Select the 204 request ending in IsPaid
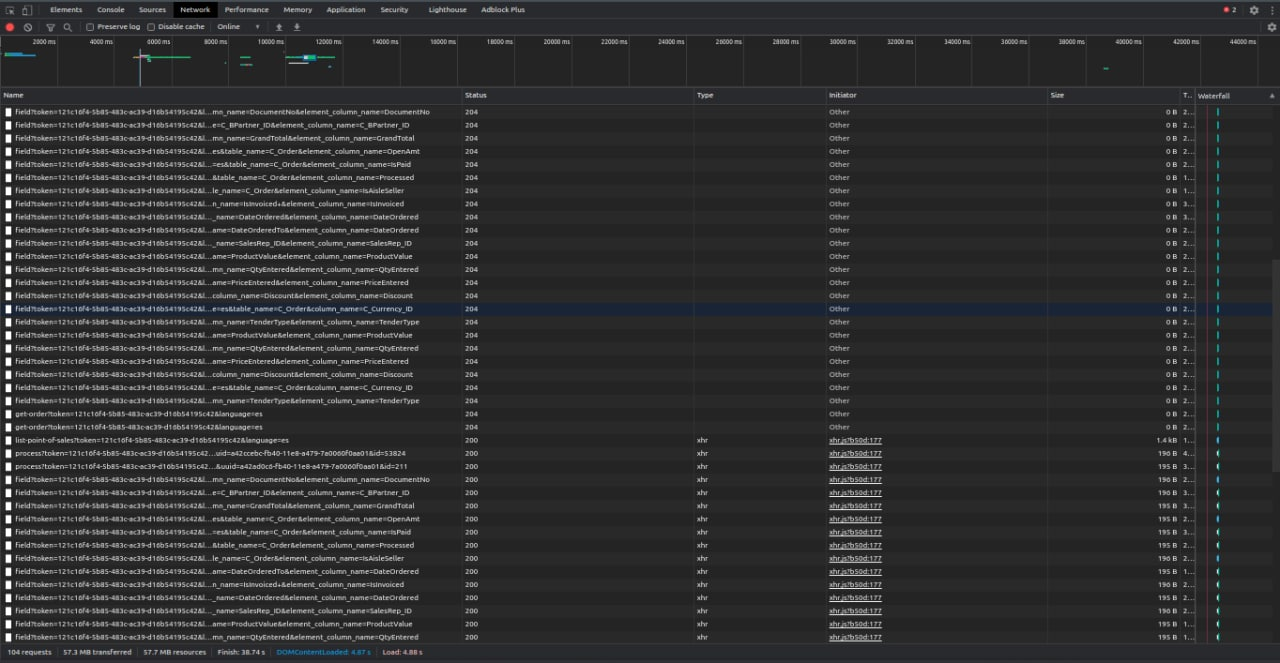 pyautogui.click(x=213, y=164)
